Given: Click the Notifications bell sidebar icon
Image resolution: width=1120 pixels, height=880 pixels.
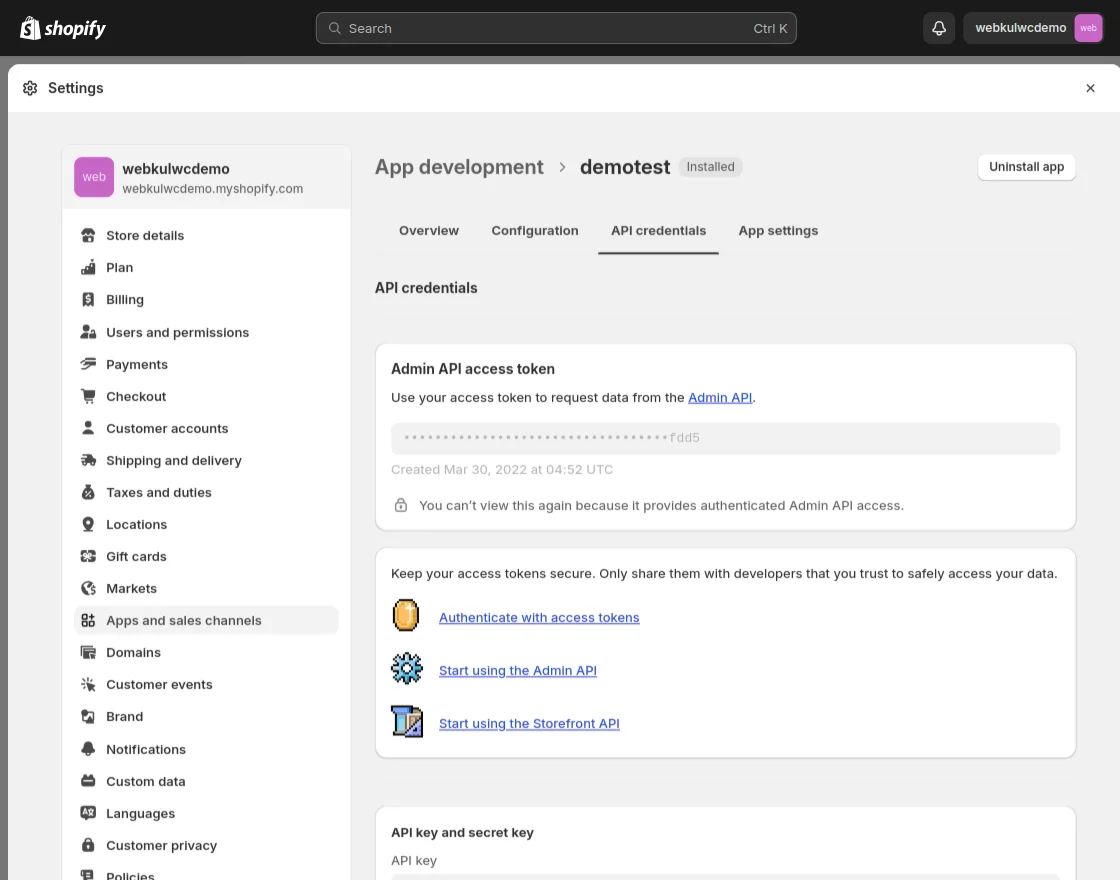Looking at the screenshot, I should pos(88,749).
